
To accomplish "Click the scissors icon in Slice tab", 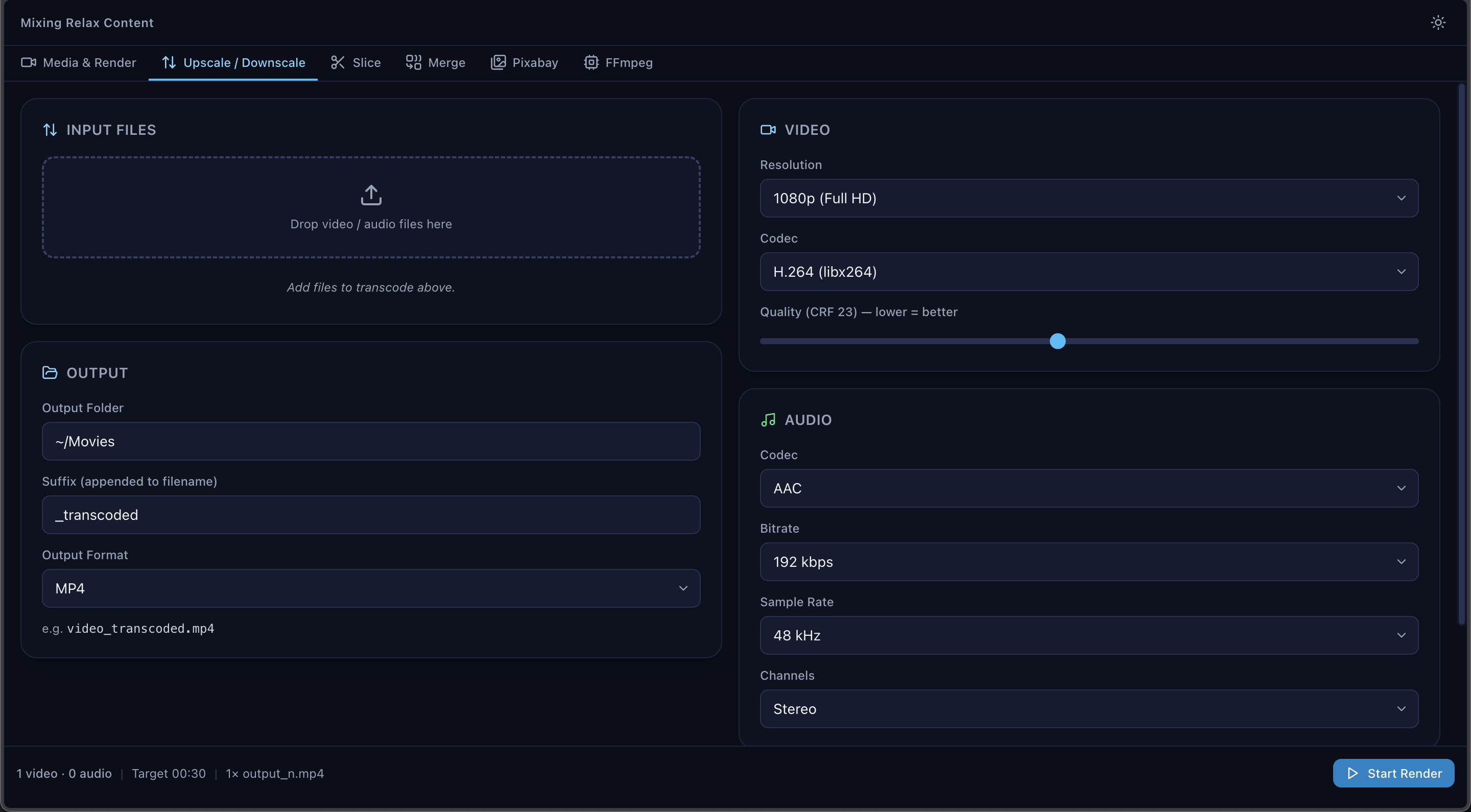I will pos(338,62).
